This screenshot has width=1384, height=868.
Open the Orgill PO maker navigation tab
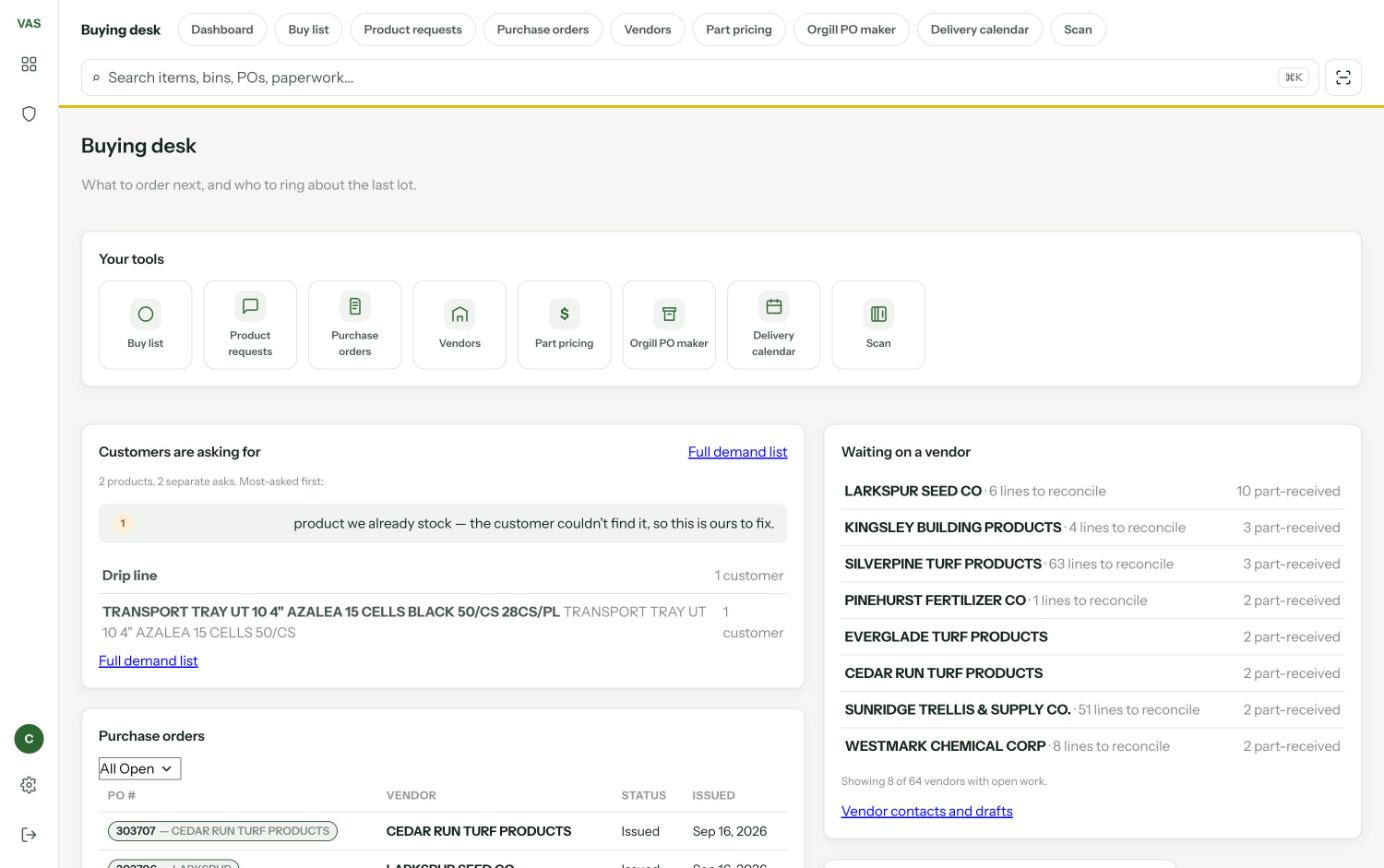(851, 30)
